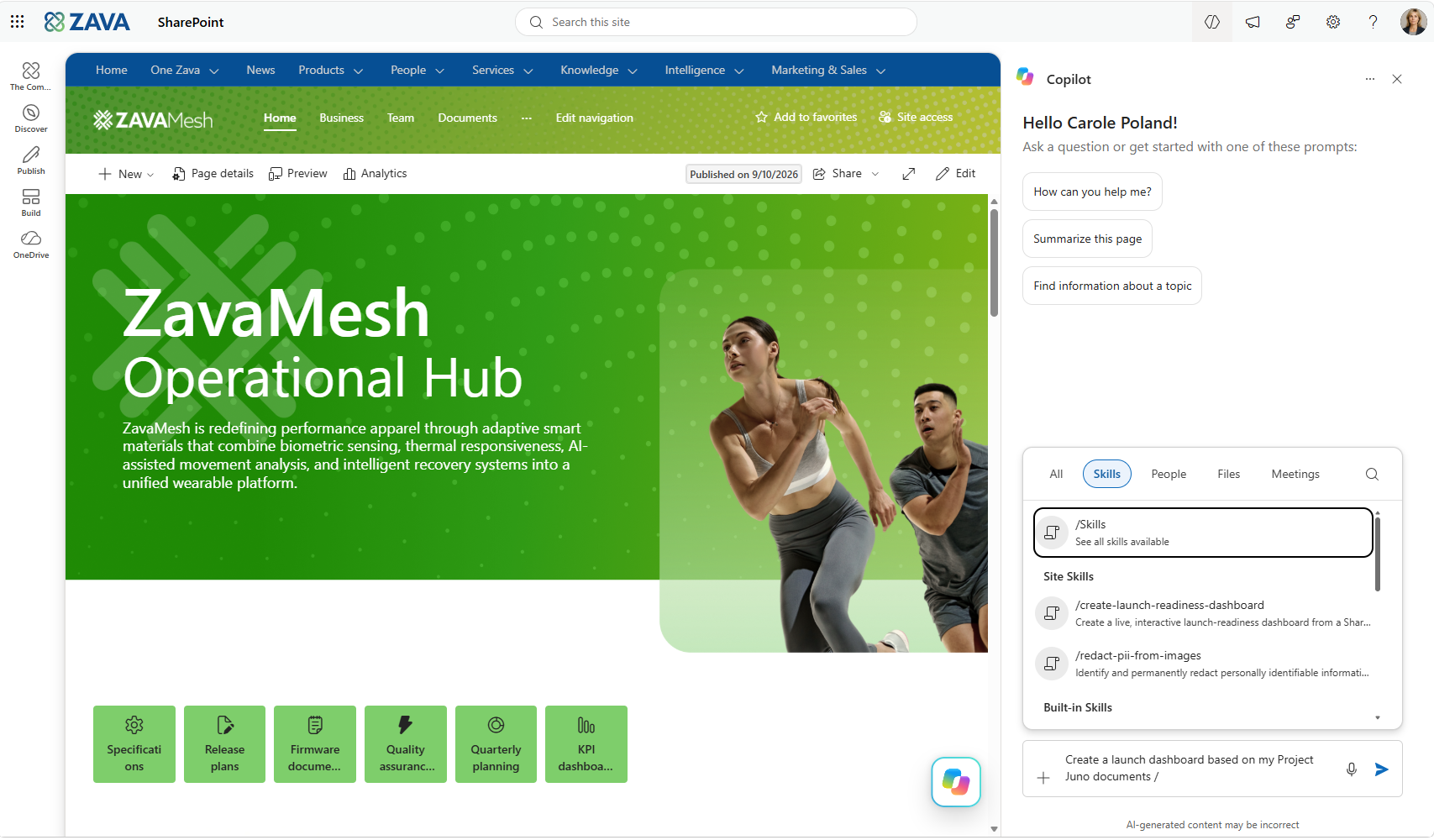Send the Copilot prompt

[1382, 769]
